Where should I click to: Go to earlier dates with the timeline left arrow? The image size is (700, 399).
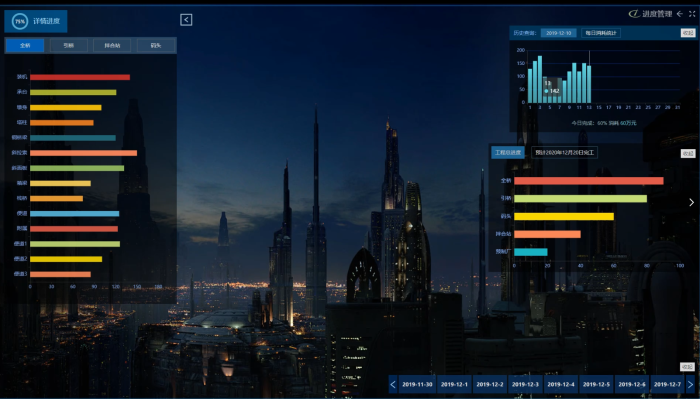(393, 384)
